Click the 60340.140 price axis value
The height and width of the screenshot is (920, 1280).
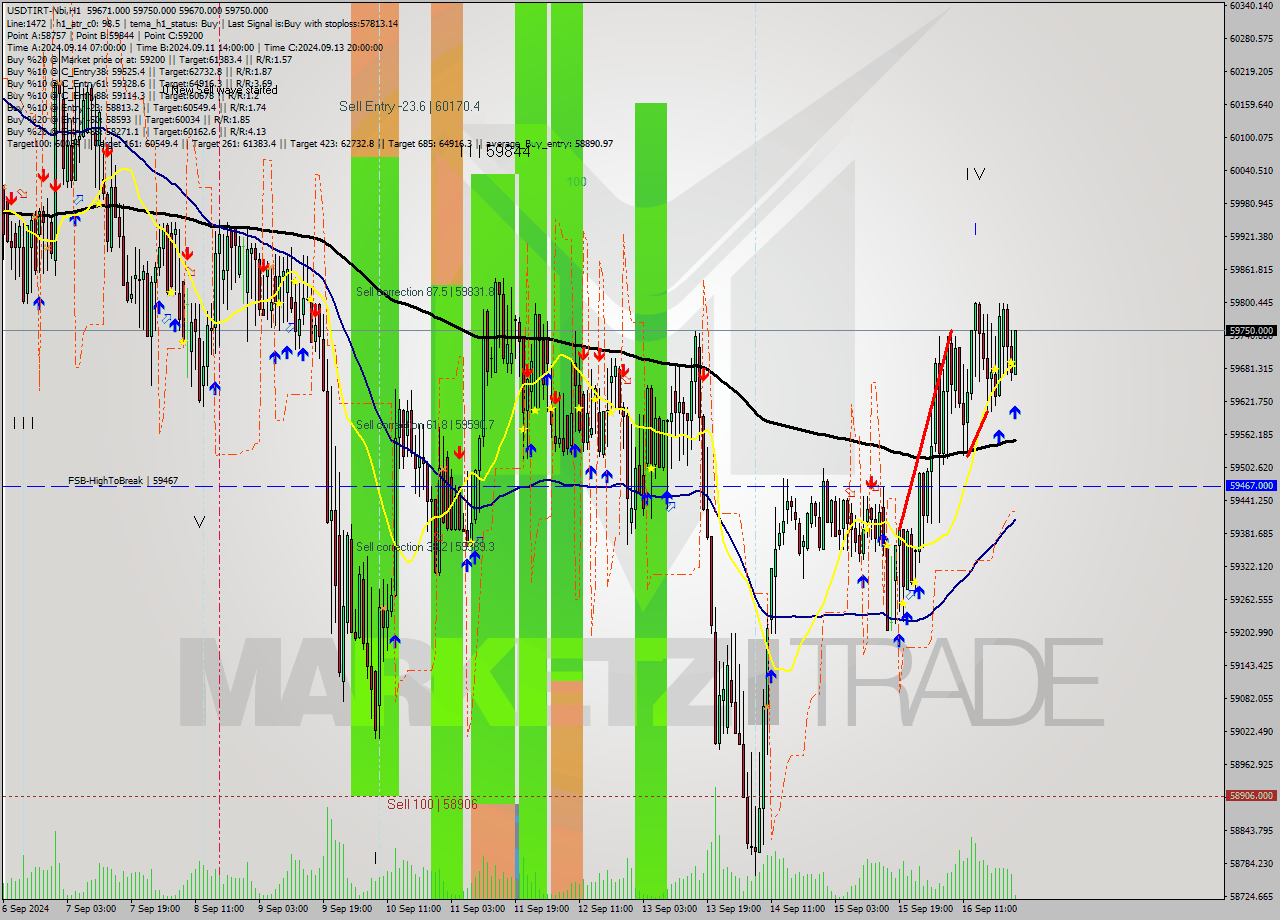(x=1252, y=5)
